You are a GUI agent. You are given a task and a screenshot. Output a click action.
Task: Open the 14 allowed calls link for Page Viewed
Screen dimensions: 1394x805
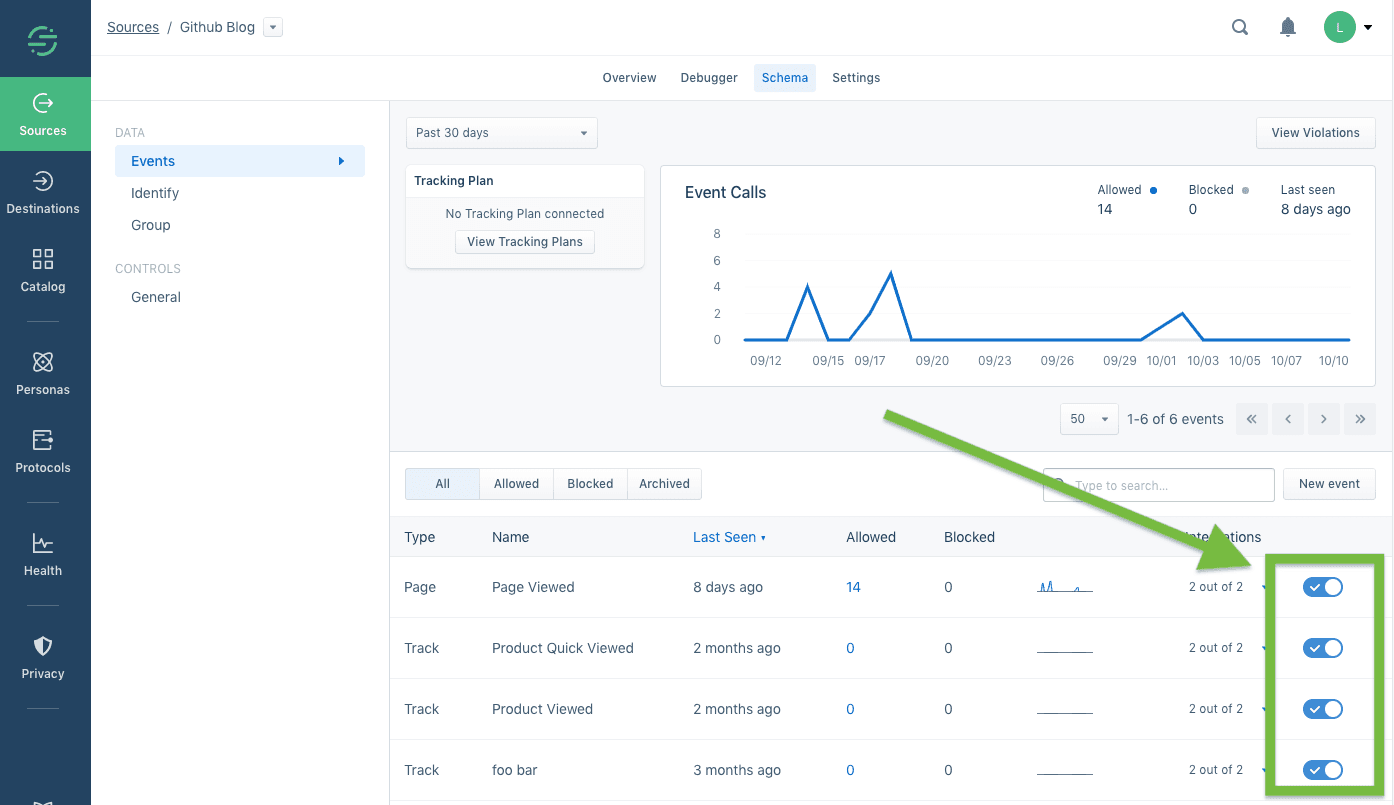click(x=852, y=587)
